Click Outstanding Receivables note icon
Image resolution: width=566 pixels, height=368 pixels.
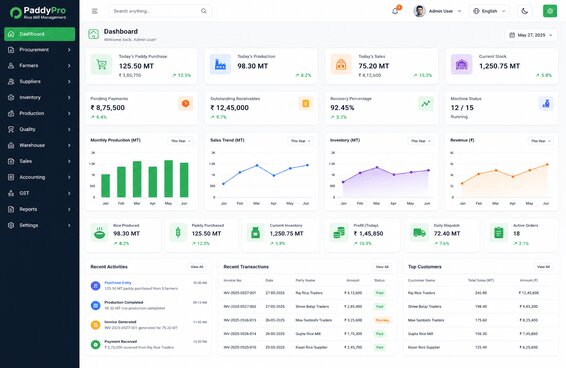pyautogui.click(x=305, y=104)
